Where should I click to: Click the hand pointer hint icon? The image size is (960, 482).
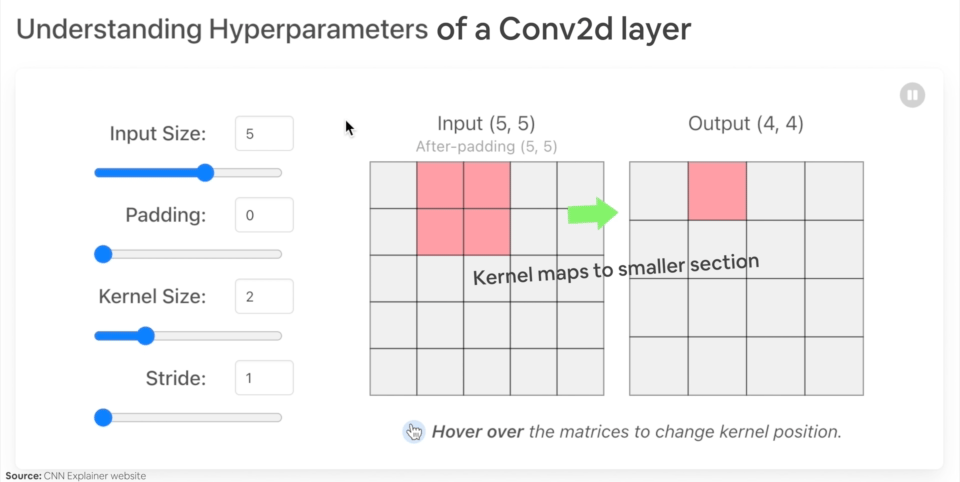[414, 432]
